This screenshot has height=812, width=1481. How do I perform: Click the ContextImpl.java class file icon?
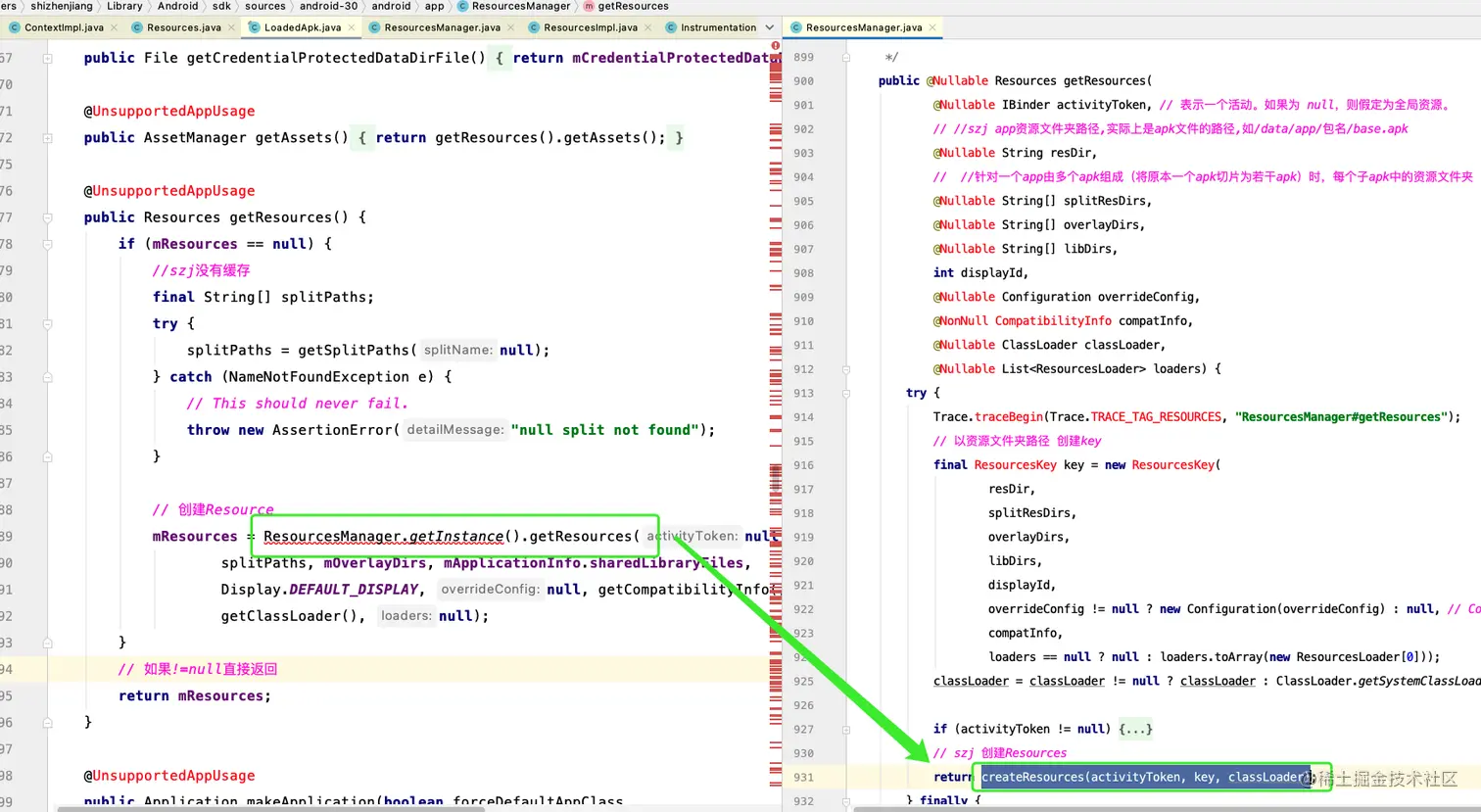coord(14,27)
